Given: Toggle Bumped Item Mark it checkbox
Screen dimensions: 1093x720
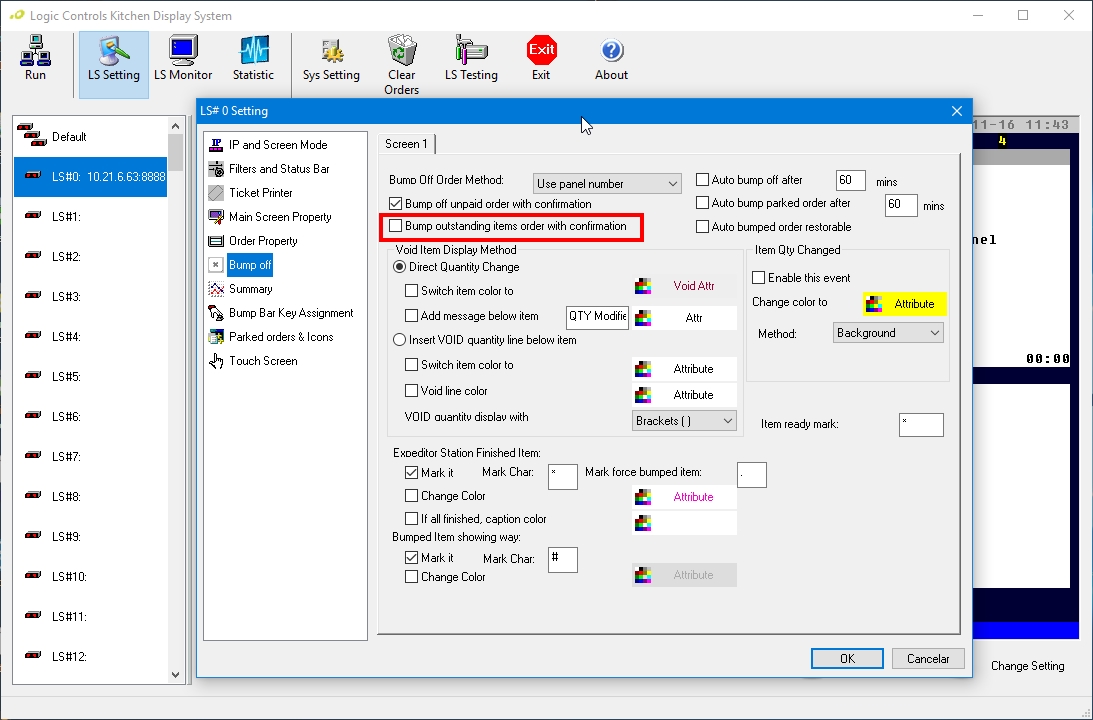Looking at the screenshot, I should [411, 558].
